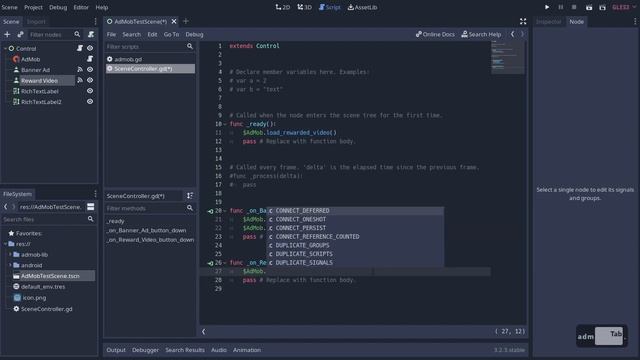Viewport: 640px width, 360px height.
Task: Switch to 2D workspace
Action: [x=283, y=7]
